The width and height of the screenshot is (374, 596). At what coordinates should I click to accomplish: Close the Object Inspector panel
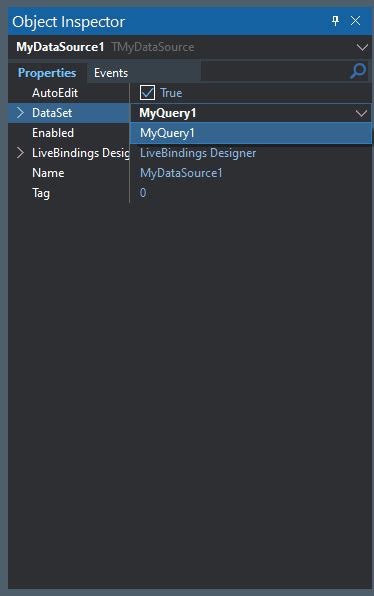(x=355, y=21)
